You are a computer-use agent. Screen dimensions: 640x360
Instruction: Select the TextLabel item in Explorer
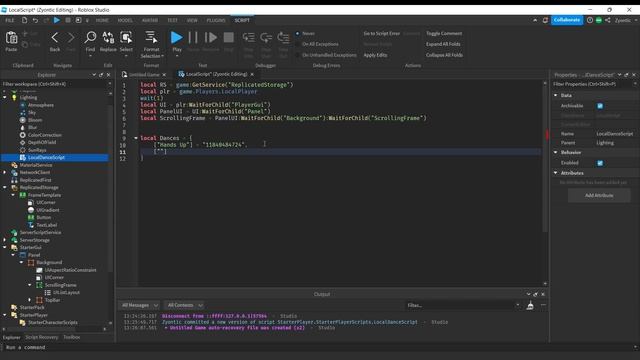point(47,225)
